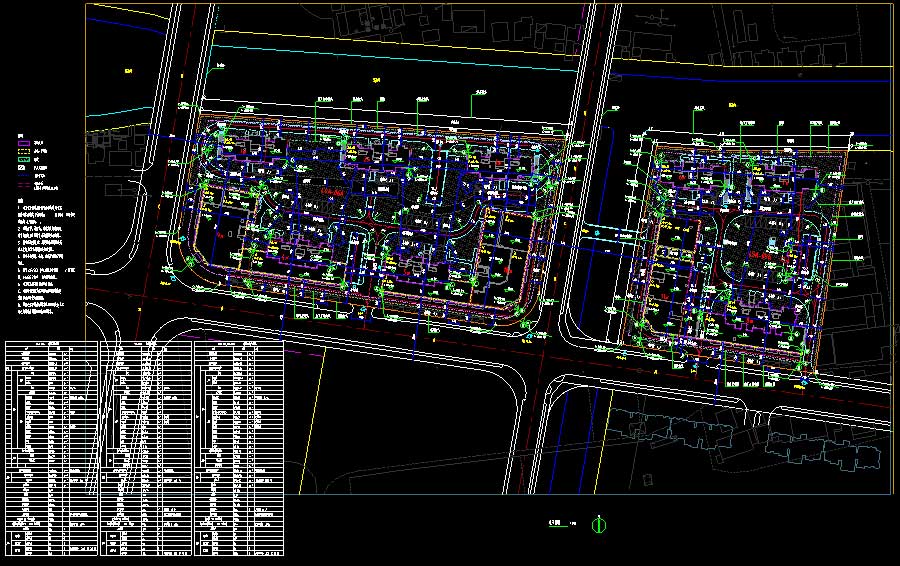Screen dimensions: 900x566
Task: Click the header row of the leftmost table
Action: [50, 345]
